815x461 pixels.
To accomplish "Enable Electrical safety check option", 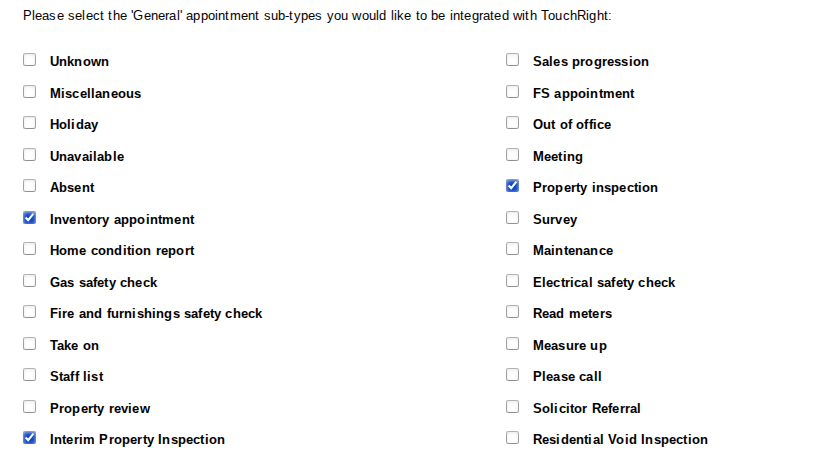I will click(512, 281).
